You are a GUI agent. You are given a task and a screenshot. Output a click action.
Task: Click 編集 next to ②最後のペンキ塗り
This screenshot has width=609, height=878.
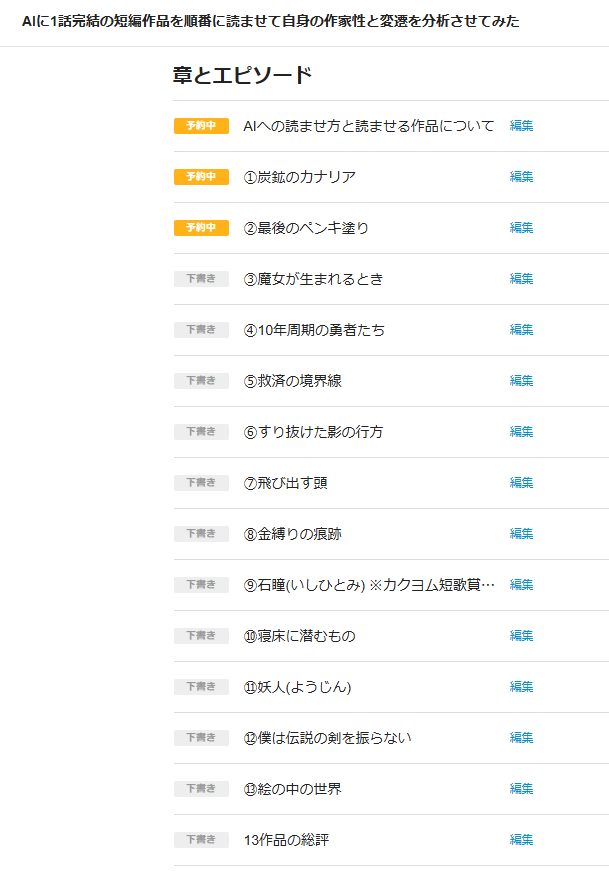coord(521,228)
